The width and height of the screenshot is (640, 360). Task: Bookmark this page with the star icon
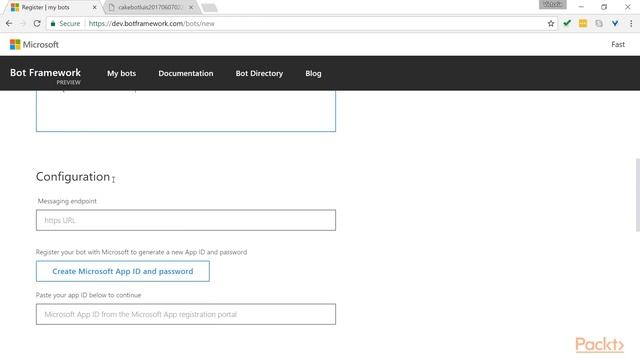[551, 24]
